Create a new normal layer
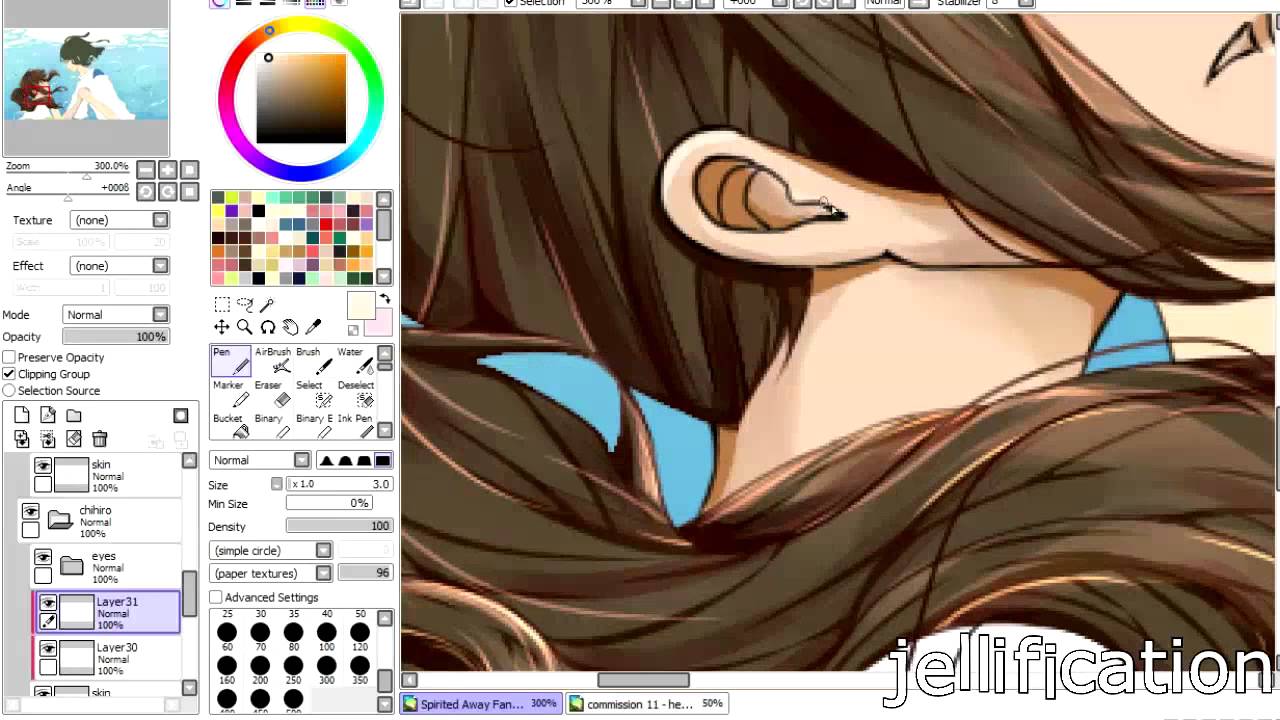The width and height of the screenshot is (1280, 720). click(22, 415)
